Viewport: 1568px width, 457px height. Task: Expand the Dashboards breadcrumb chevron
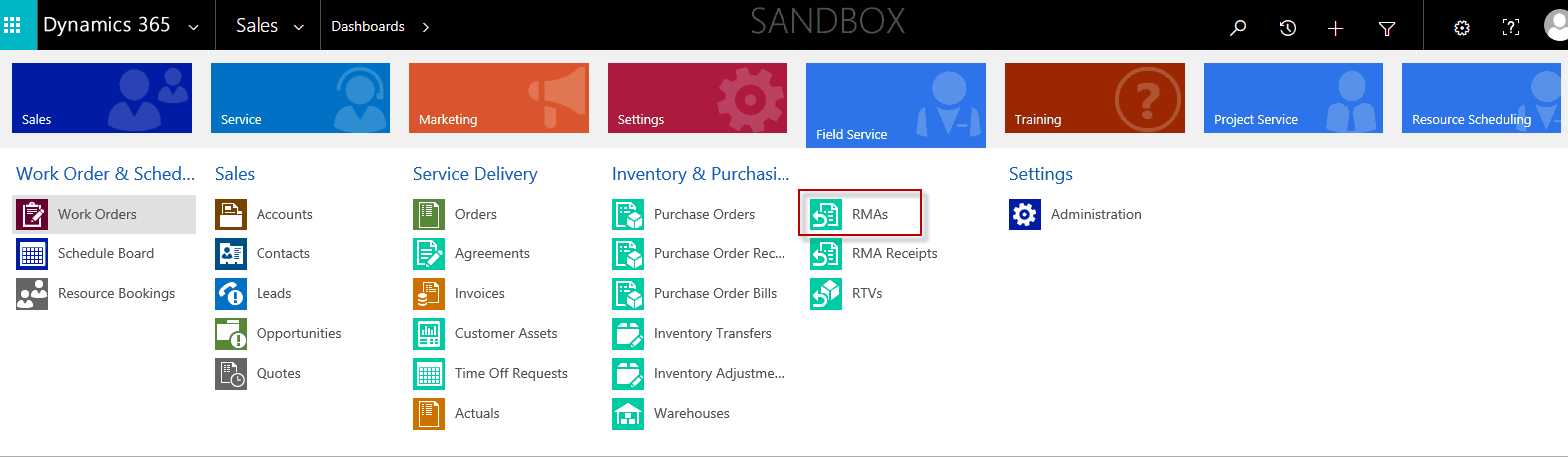426,27
